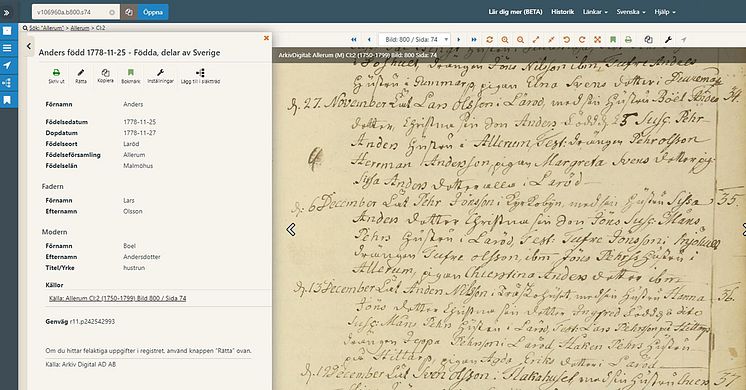Image resolution: width=746 pixels, height=390 pixels.
Task: Close the record panel with orange X
Action: pyautogui.click(x=266, y=38)
